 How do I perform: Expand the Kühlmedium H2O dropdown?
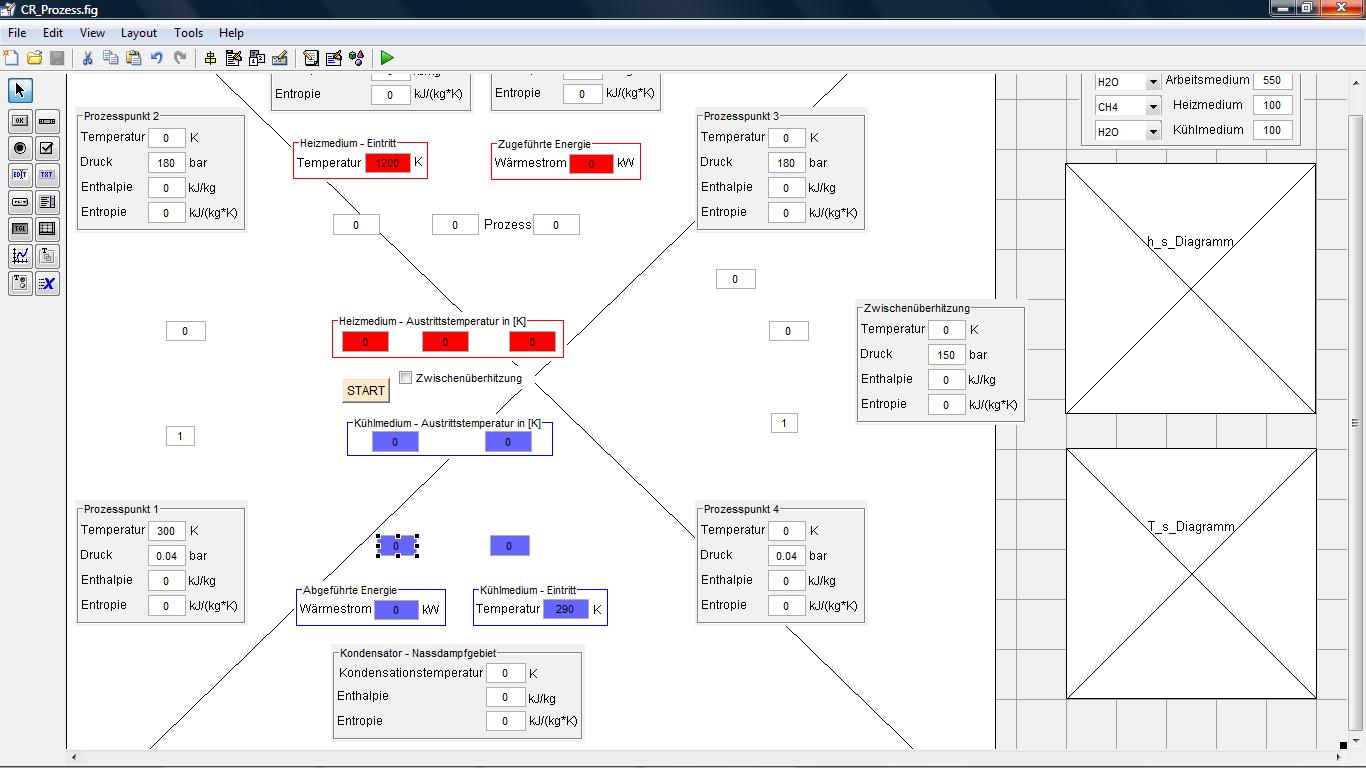coord(1152,132)
